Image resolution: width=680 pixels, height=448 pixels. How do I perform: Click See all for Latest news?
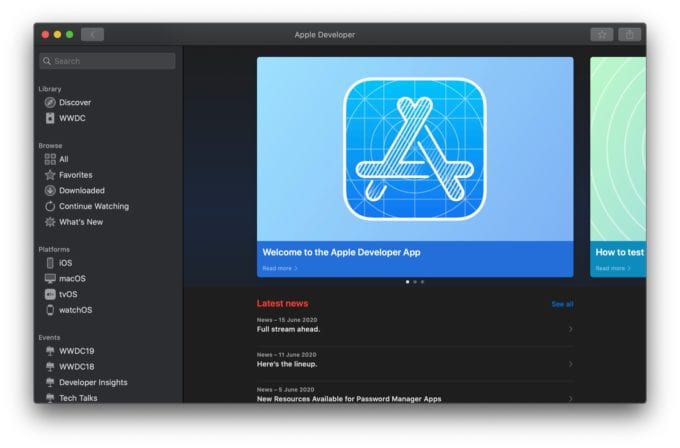pos(562,304)
